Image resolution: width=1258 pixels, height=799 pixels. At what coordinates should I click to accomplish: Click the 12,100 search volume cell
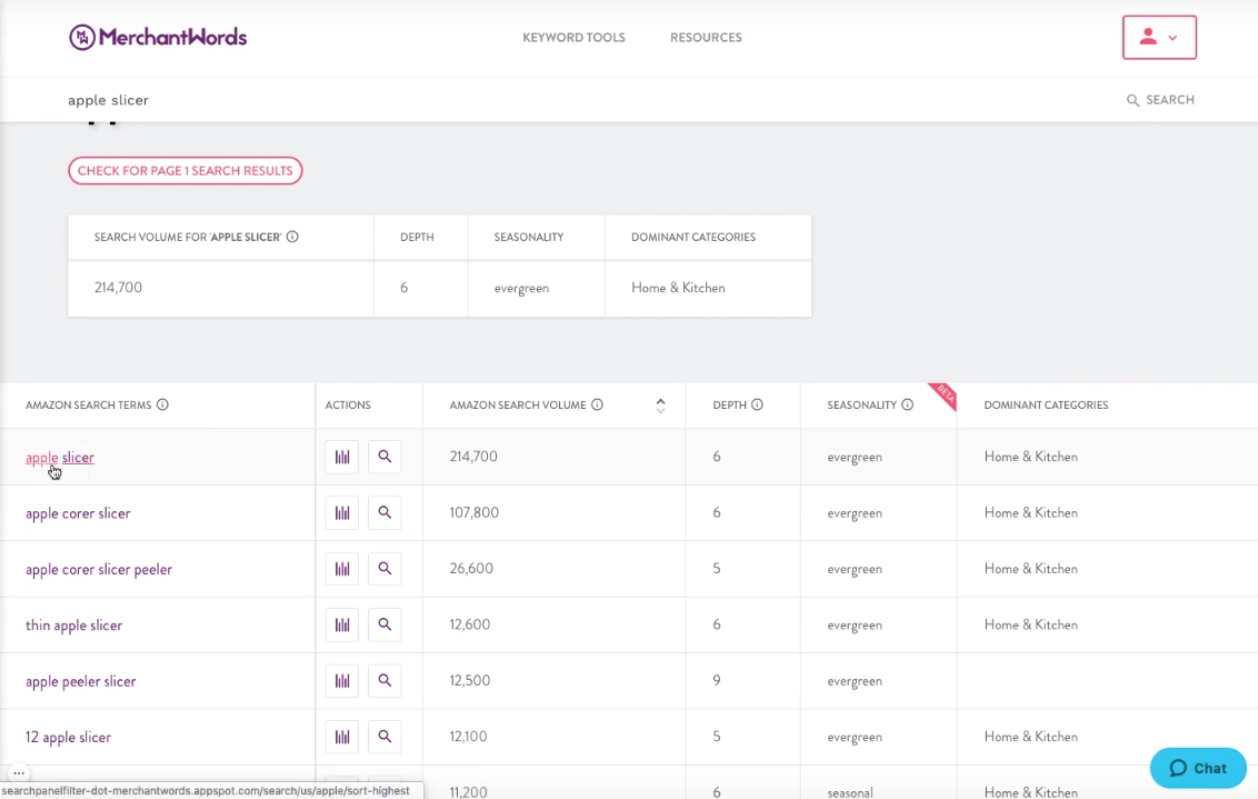pos(468,737)
